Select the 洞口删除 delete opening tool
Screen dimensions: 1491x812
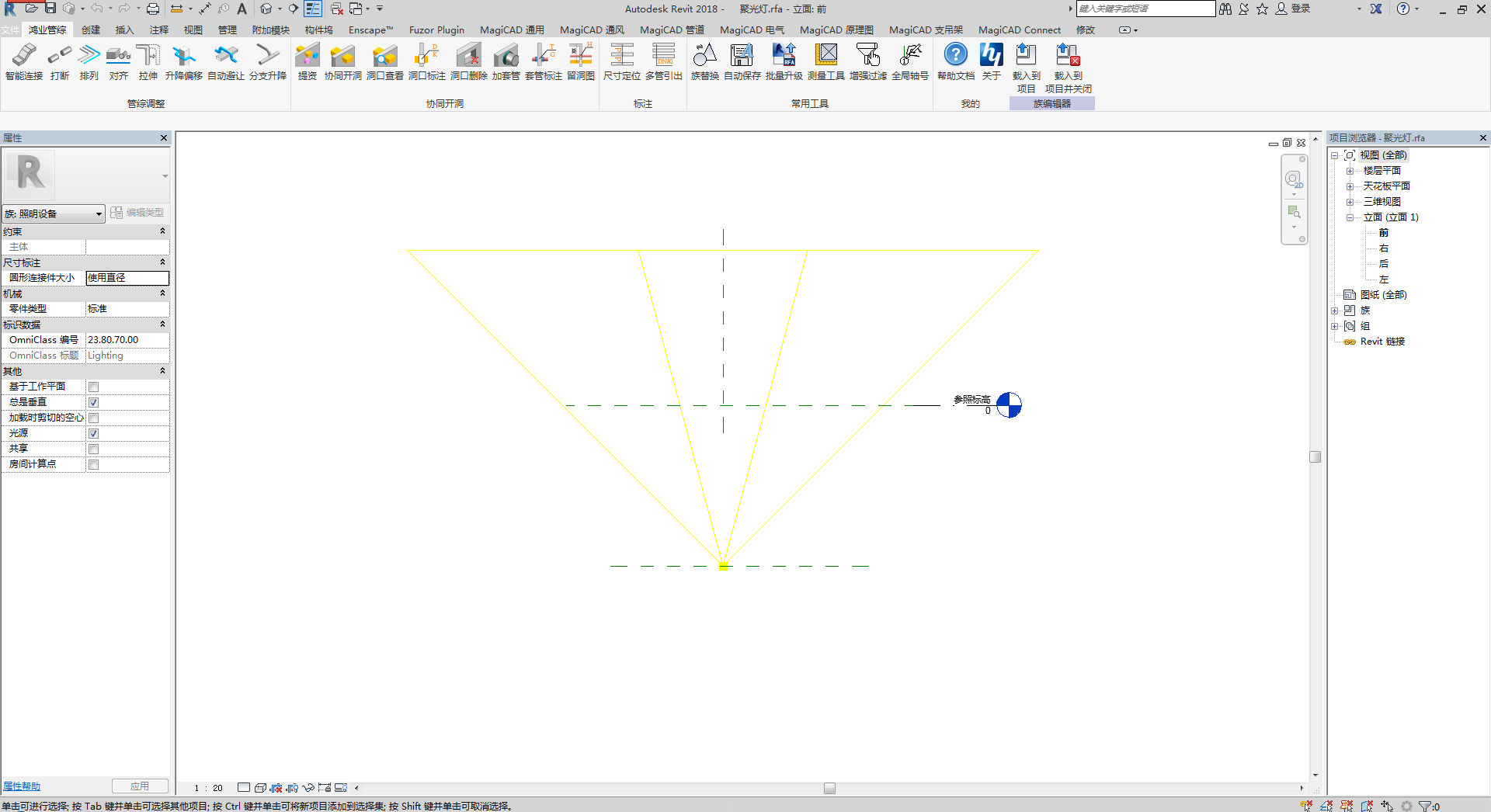click(x=469, y=62)
